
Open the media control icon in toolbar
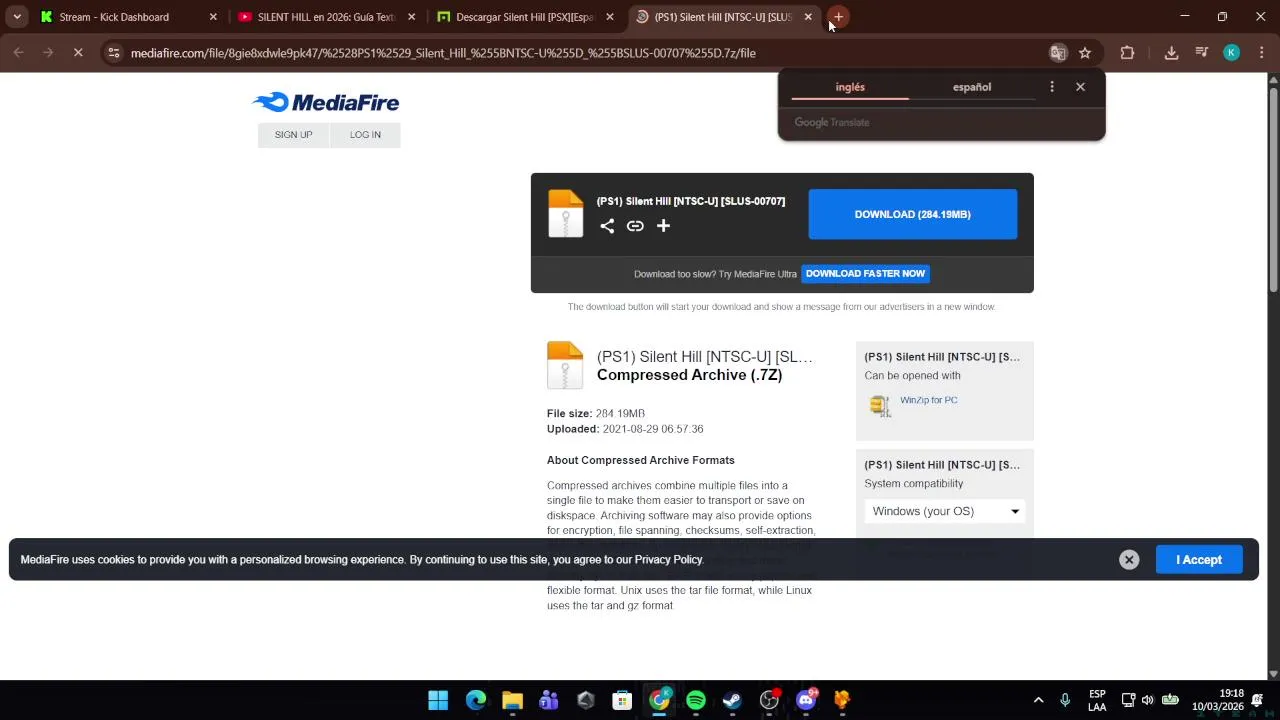[1202, 53]
